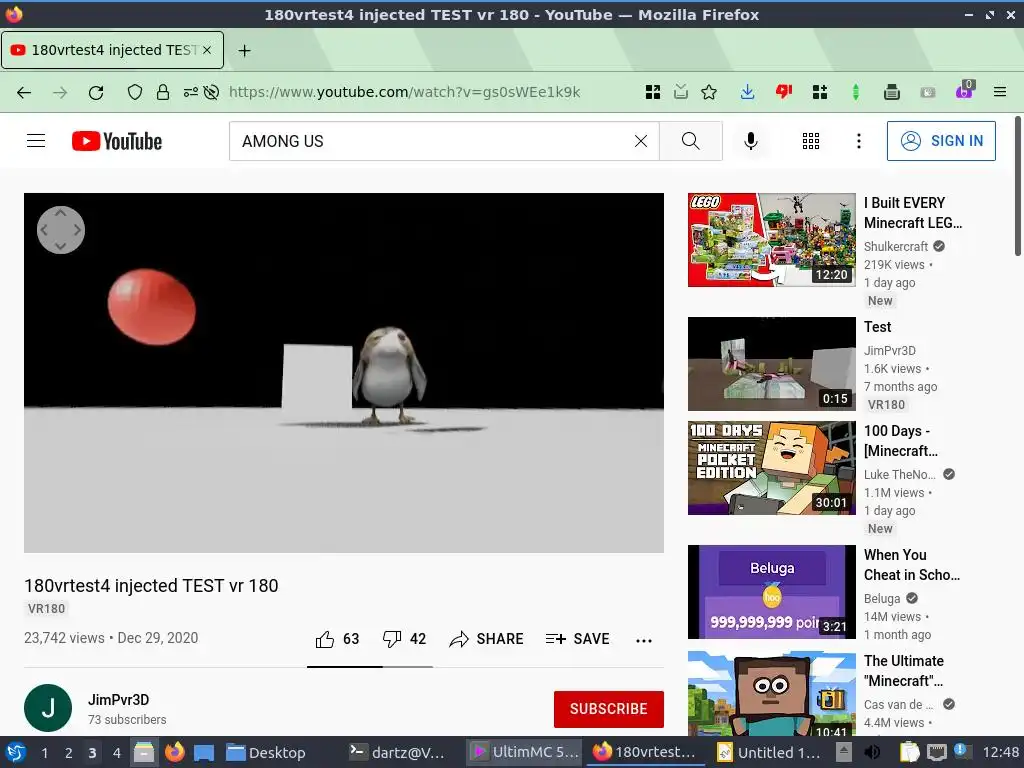Reload the current page
The height and width of the screenshot is (768, 1024).
[x=96, y=92]
